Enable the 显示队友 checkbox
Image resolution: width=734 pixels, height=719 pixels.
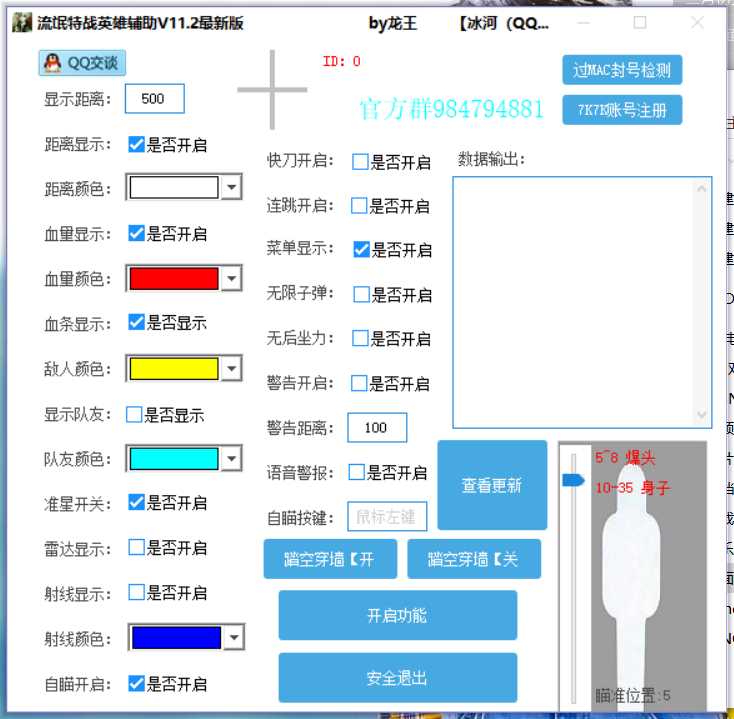(134, 414)
